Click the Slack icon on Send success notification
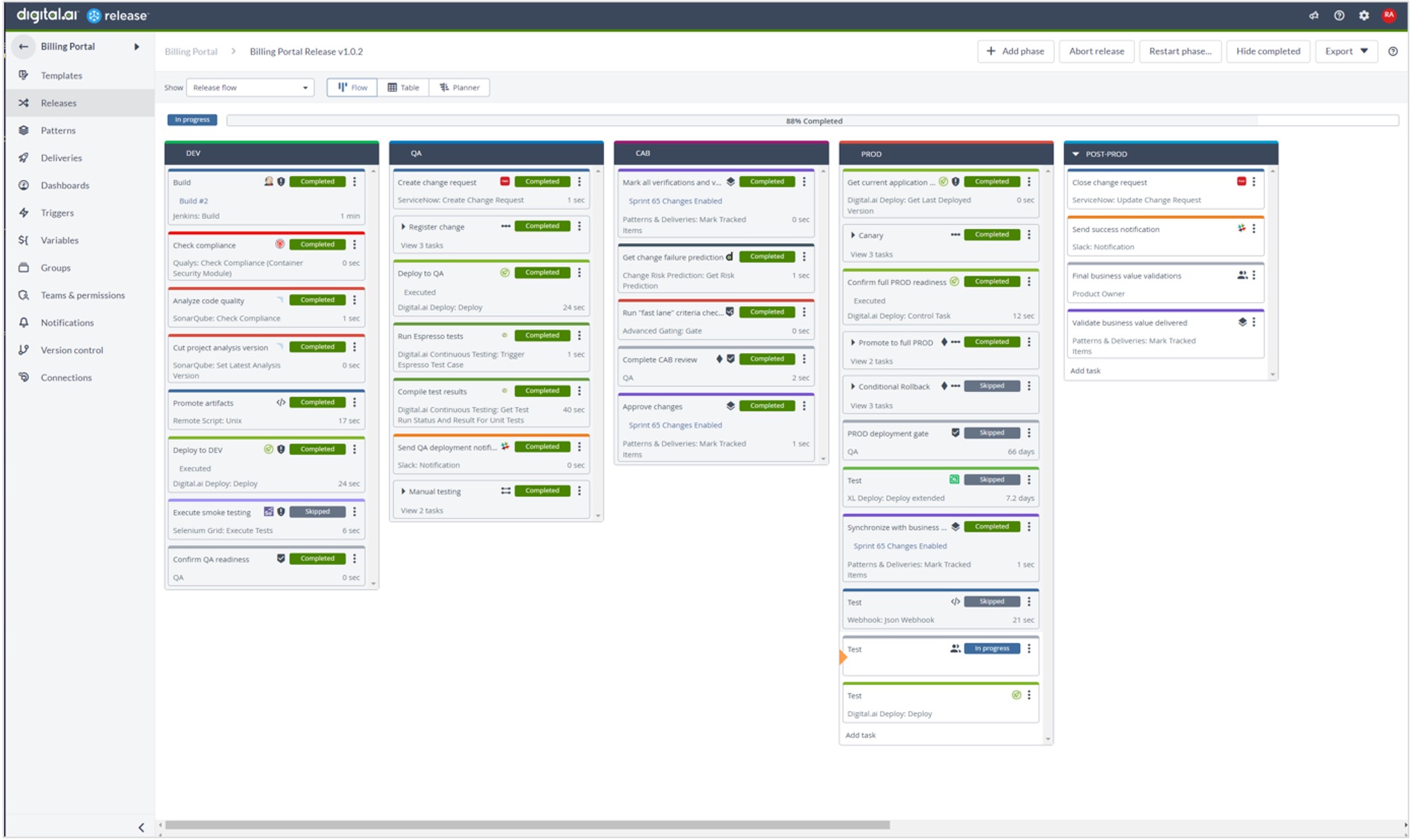This screenshot has width=1410, height=840. point(1241,228)
